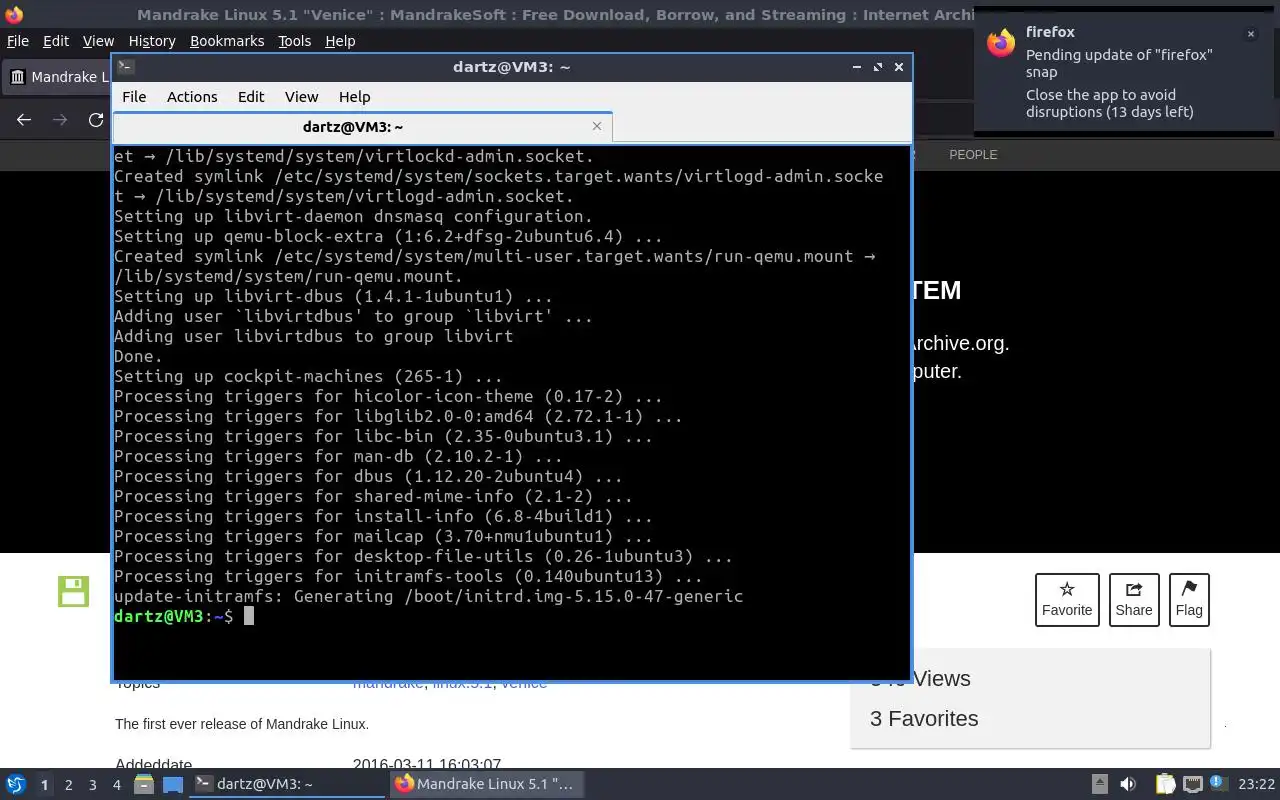The width and height of the screenshot is (1280, 800).
Task: Minimize the terminal window
Action: tap(857, 67)
